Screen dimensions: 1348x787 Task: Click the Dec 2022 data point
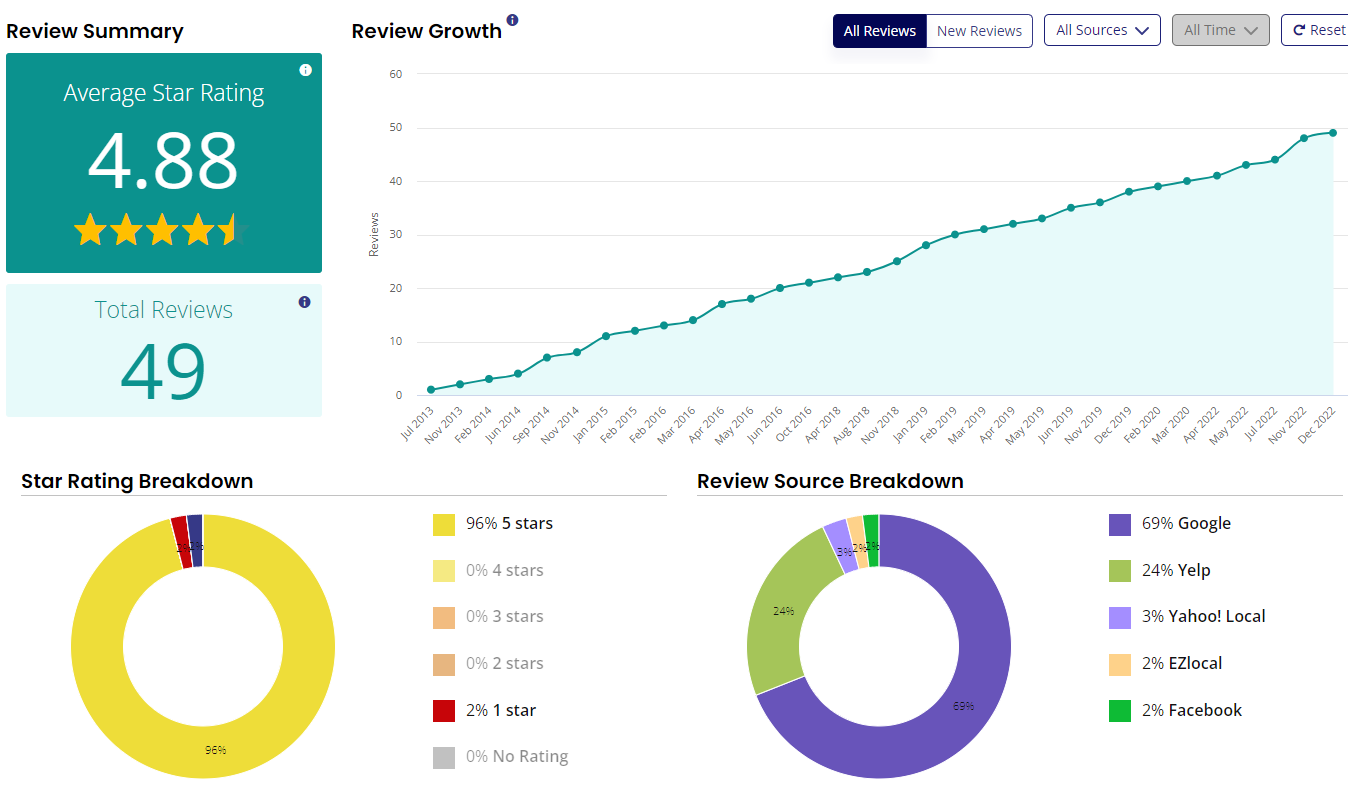(x=1333, y=132)
